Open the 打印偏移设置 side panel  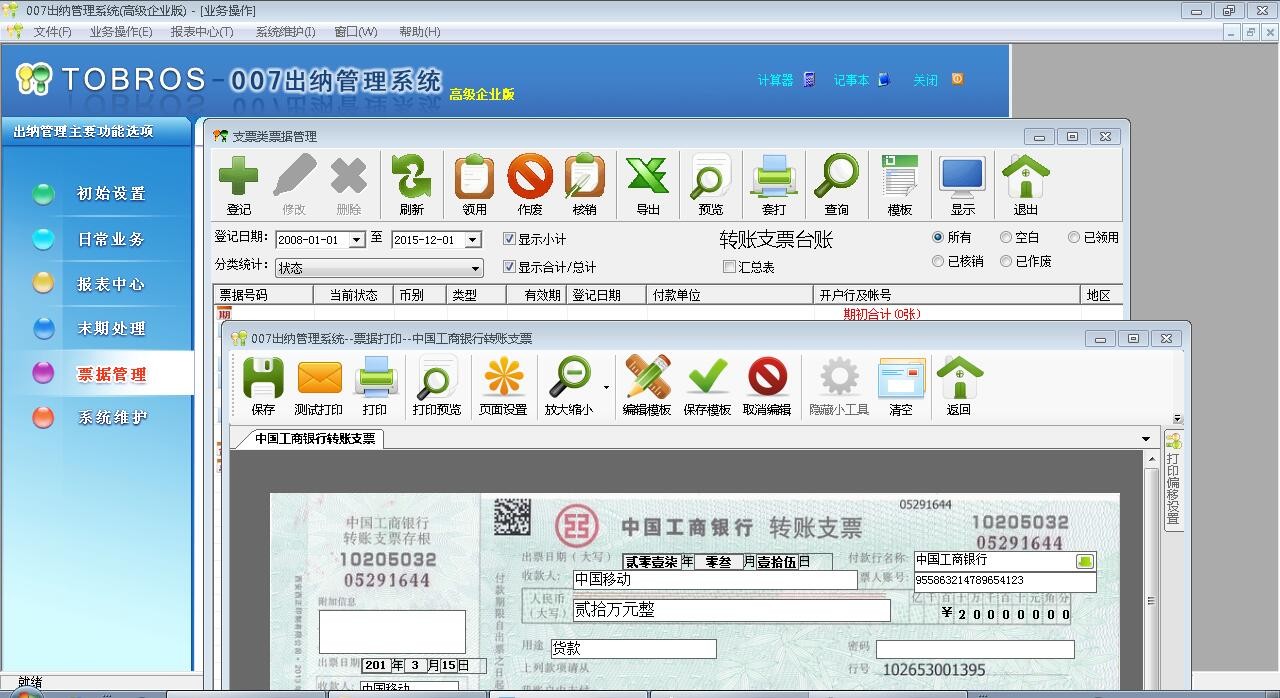[1173, 480]
